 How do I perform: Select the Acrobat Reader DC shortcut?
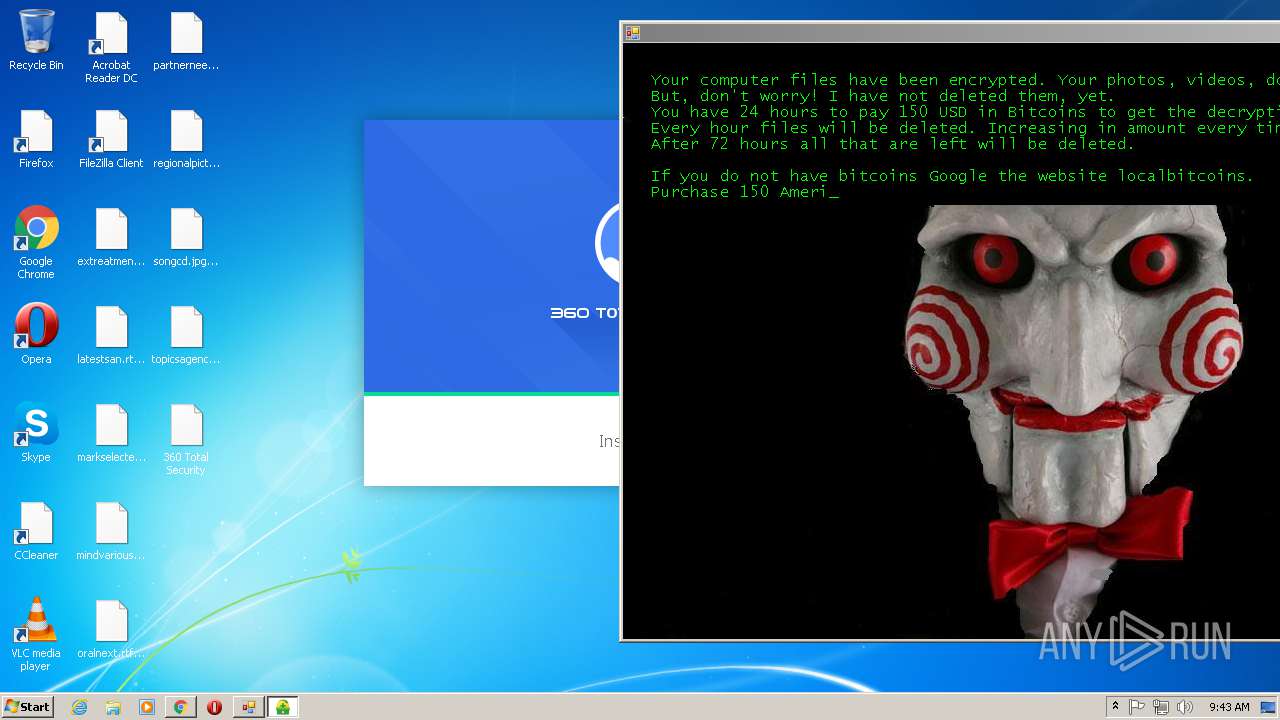pos(111,48)
